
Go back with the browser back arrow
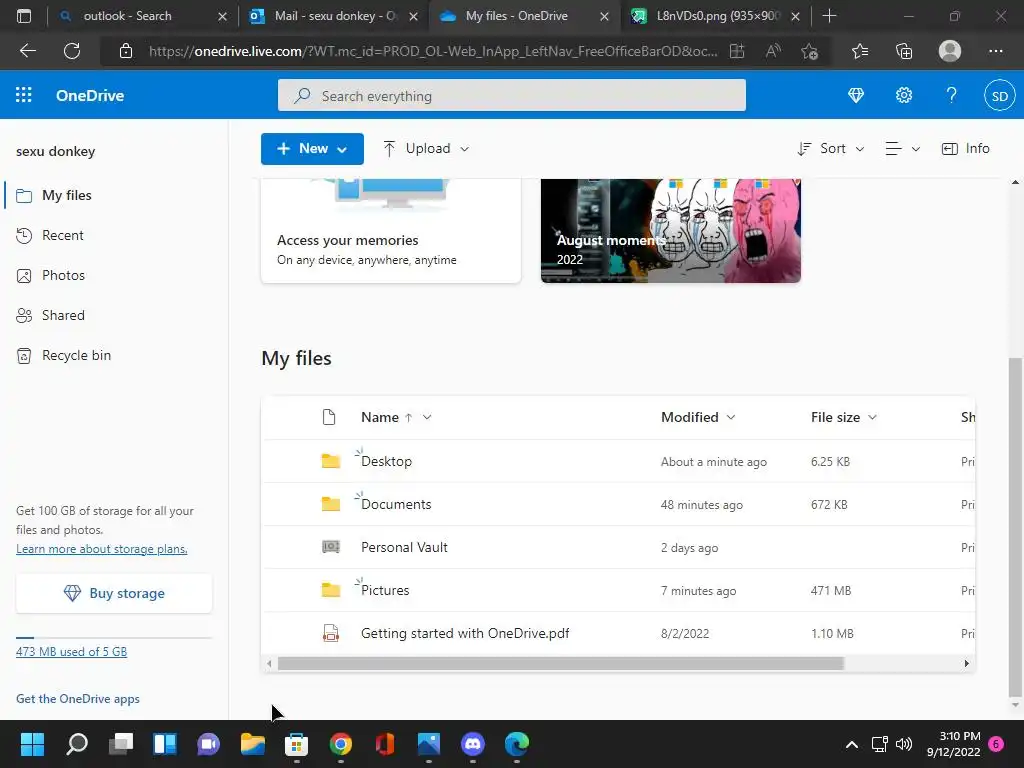click(x=27, y=51)
